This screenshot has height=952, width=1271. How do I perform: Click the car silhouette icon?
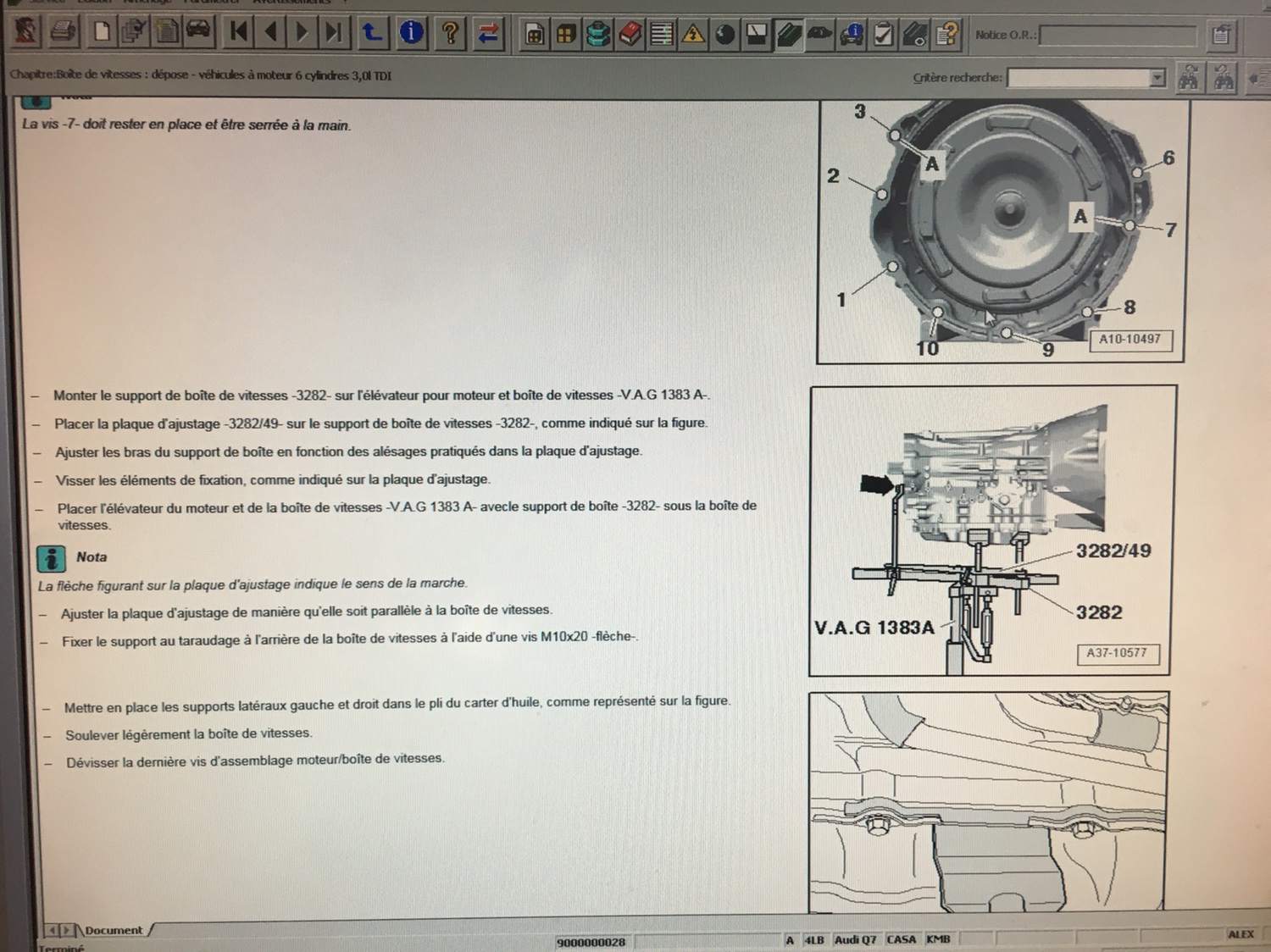tap(819, 35)
